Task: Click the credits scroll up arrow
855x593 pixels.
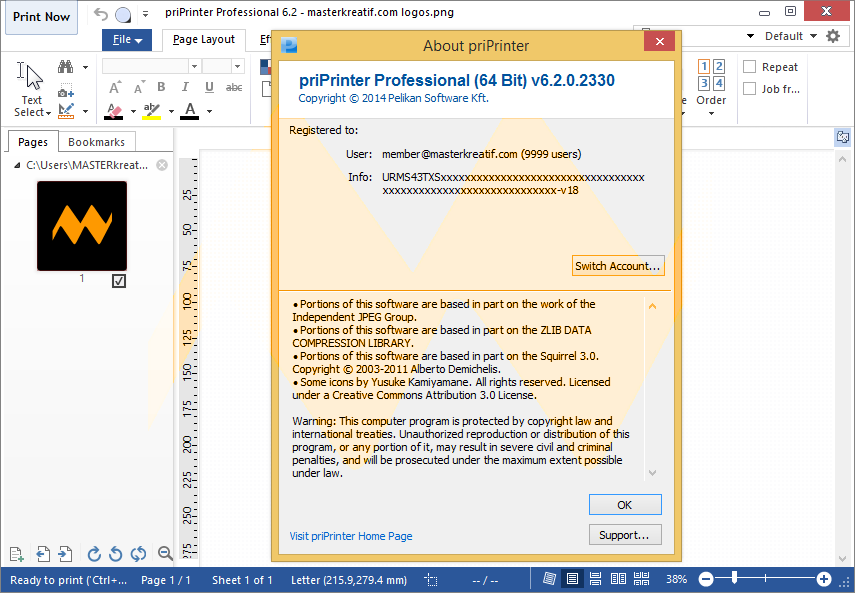Action: (x=652, y=306)
